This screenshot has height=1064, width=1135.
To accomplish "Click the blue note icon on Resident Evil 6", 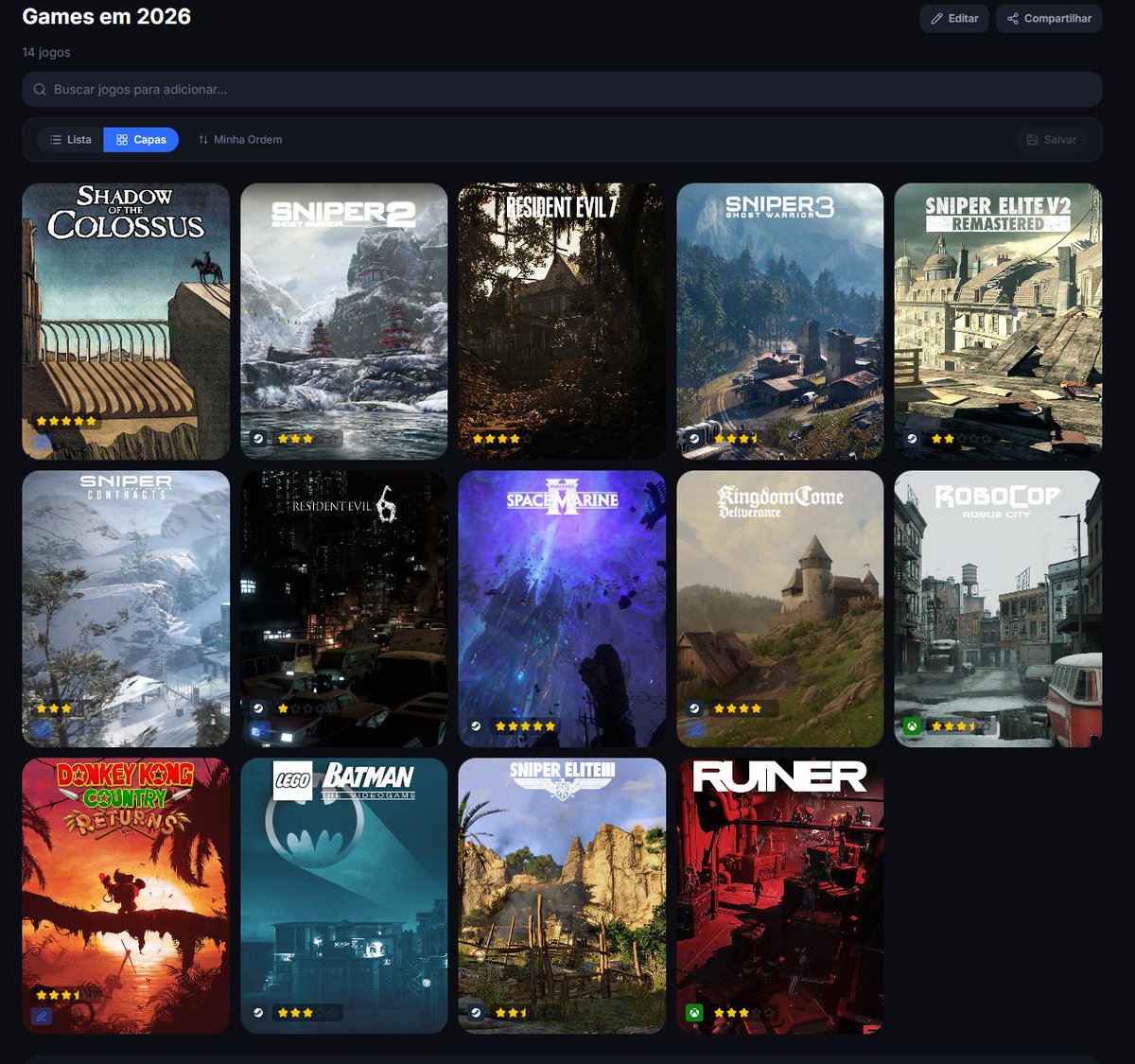I will click(x=259, y=729).
